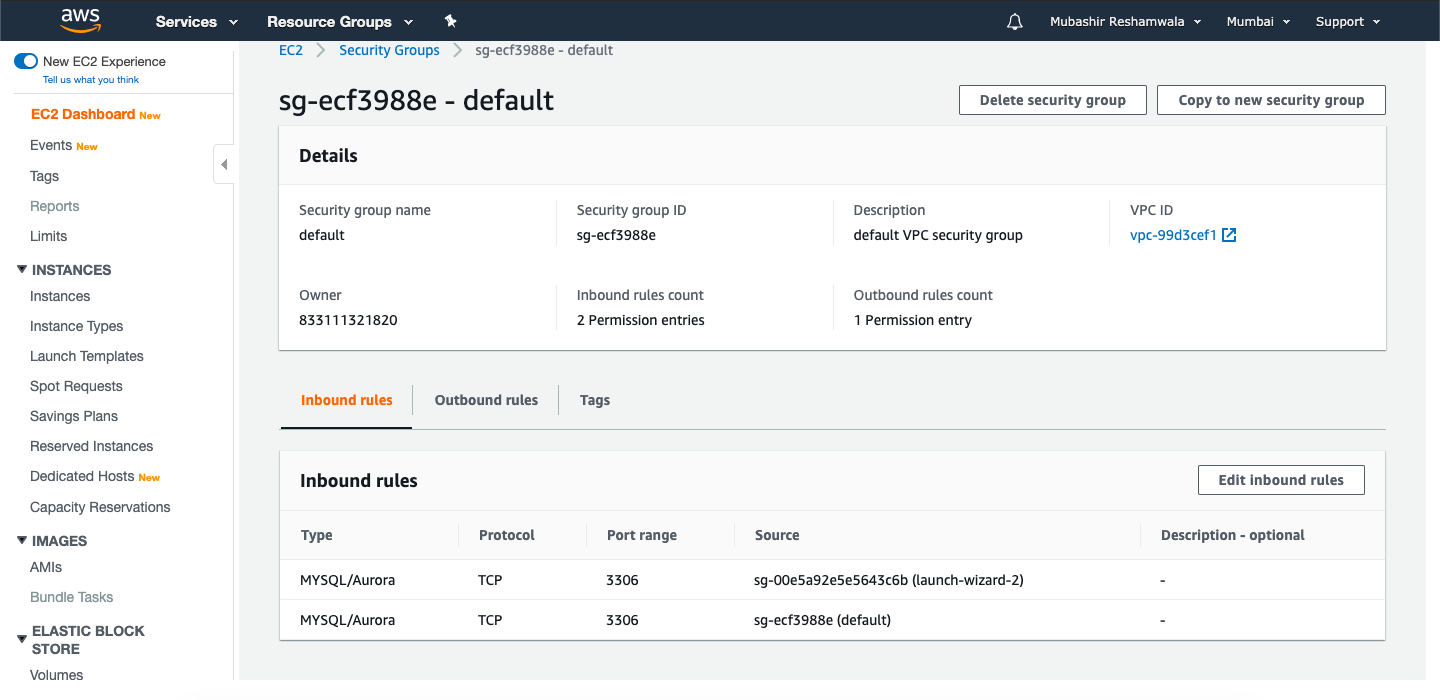The image size is (1440, 700).
Task: Open Dedicated Hosts in the sidebar
Action: point(82,476)
